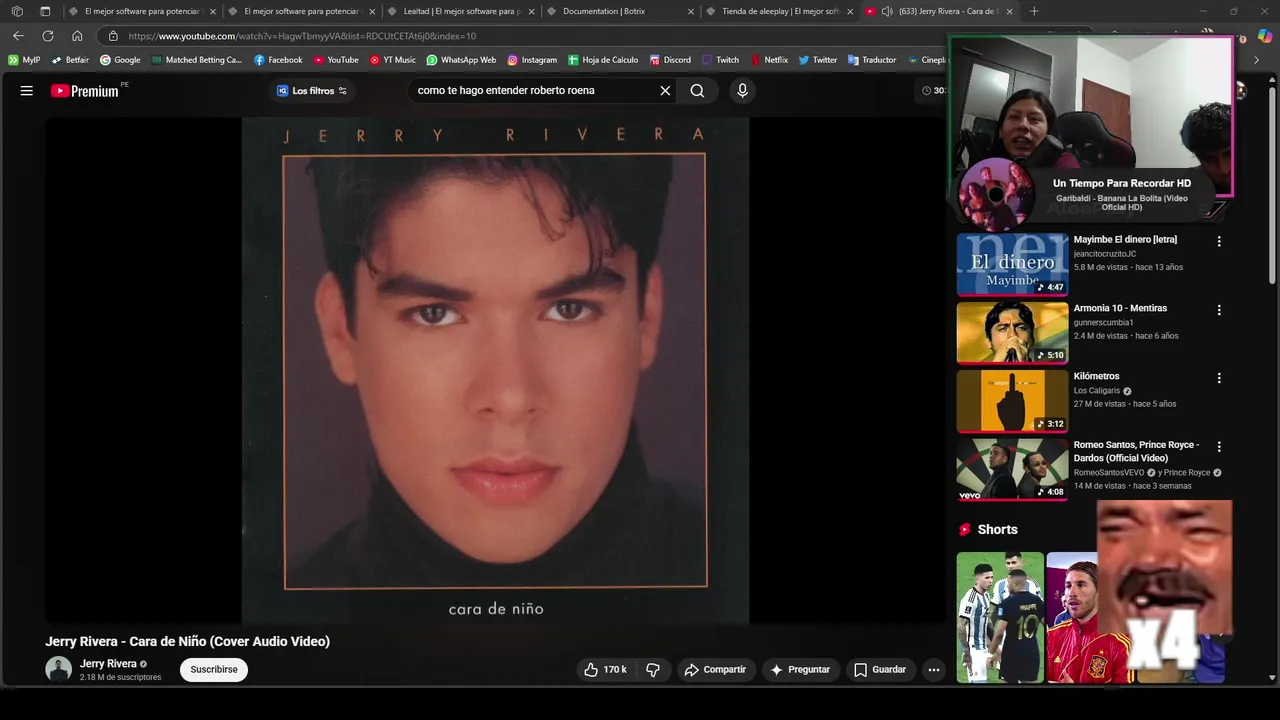
Task: Mute the audio-playing Jerry Rivera tab
Action: [887, 11]
